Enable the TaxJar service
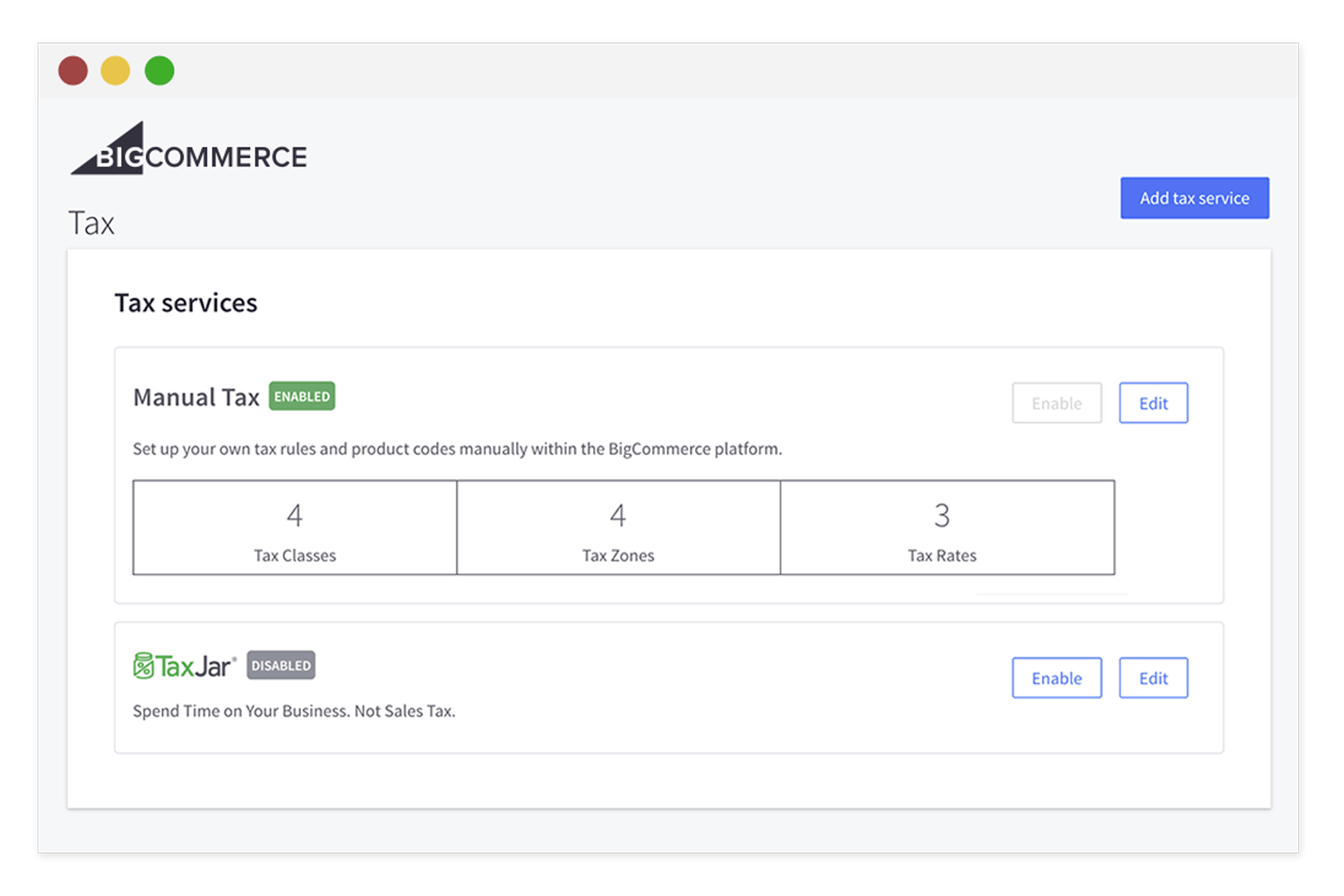The height and width of the screenshot is (896, 1344). [x=1056, y=678]
